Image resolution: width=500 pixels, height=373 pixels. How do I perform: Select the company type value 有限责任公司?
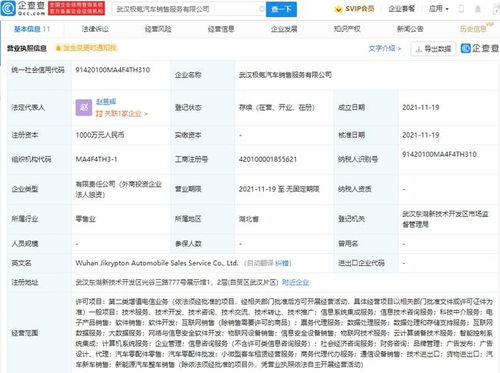[x=119, y=189]
